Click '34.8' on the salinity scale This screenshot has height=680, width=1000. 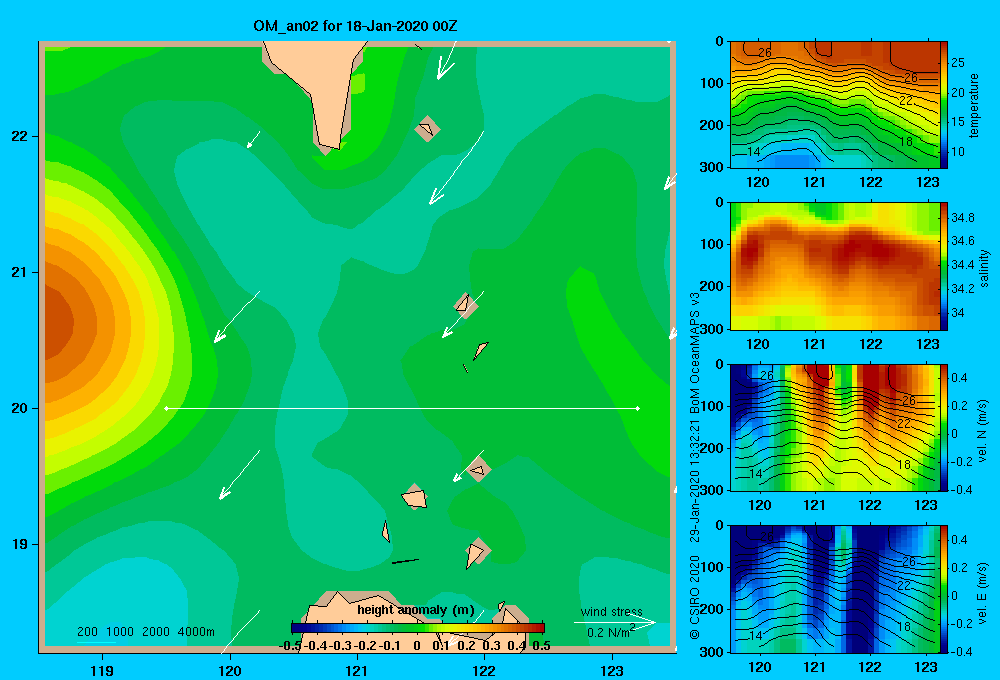coord(962,218)
